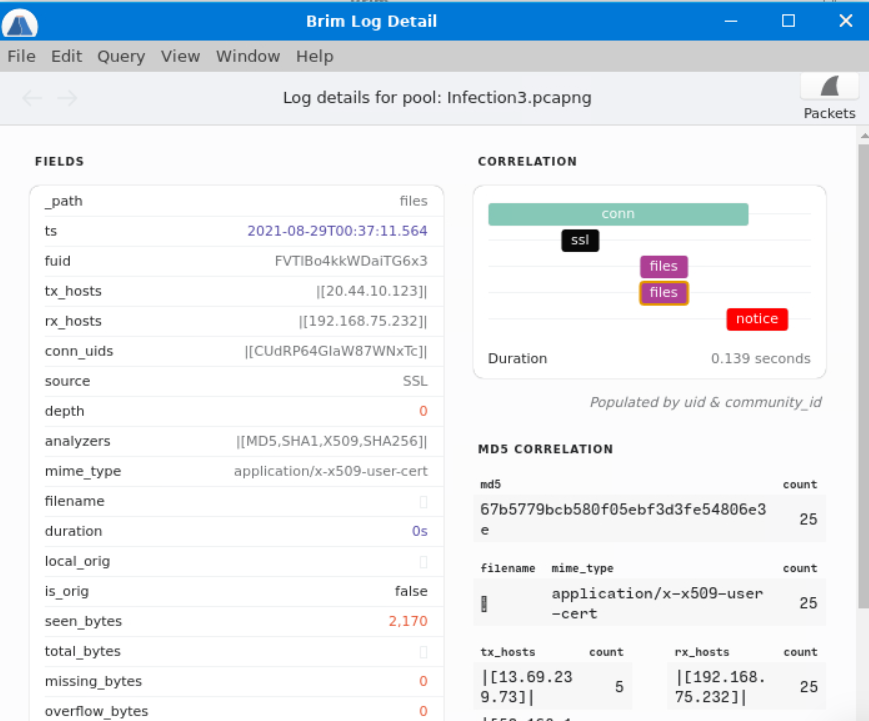Click the md5 row count 25
Viewport: 869px width, 721px height.
tap(808, 519)
